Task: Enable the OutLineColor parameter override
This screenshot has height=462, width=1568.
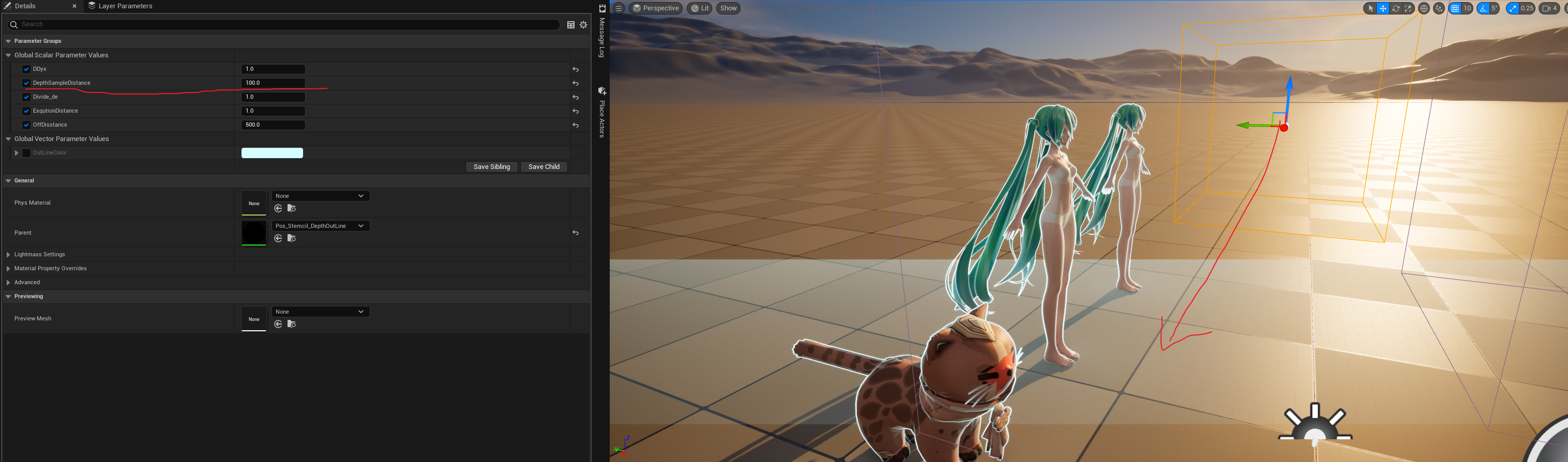Action: click(x=26, y=153)
